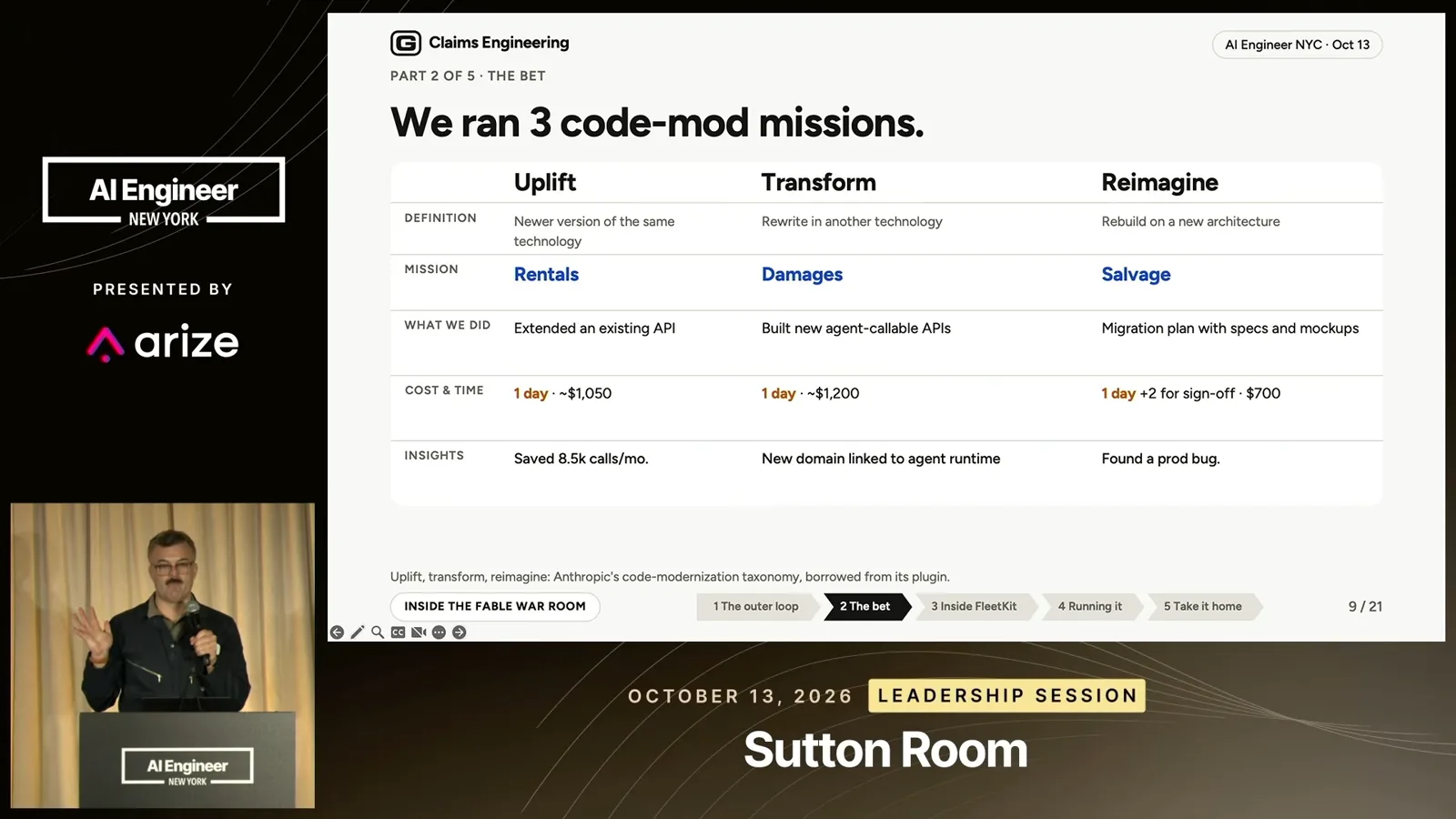Select the pen annotation tool
Screen dimensions: 1456x819
click(x=358, y=632)
